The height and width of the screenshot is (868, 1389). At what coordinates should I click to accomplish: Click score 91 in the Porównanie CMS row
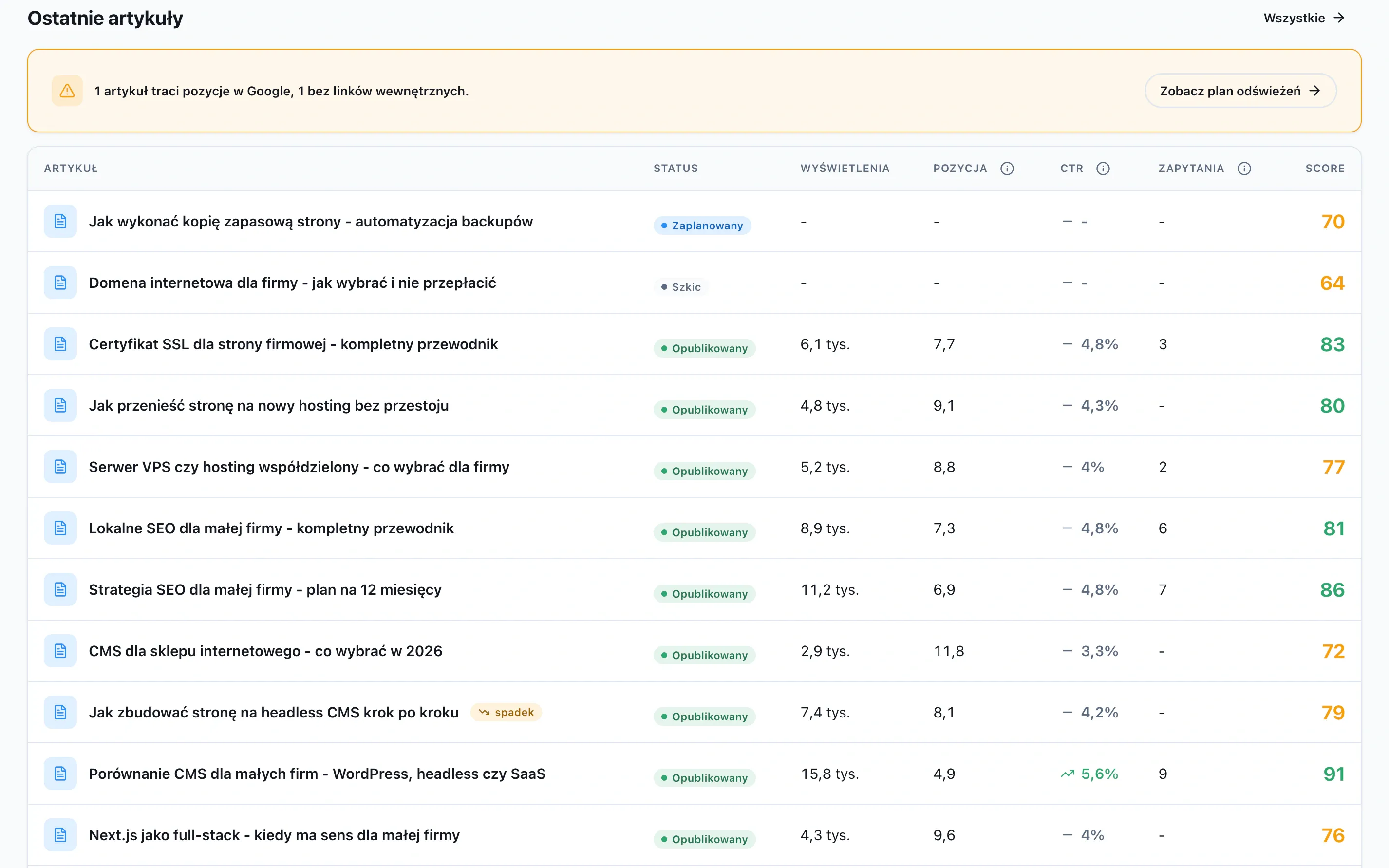[1333, 774]
